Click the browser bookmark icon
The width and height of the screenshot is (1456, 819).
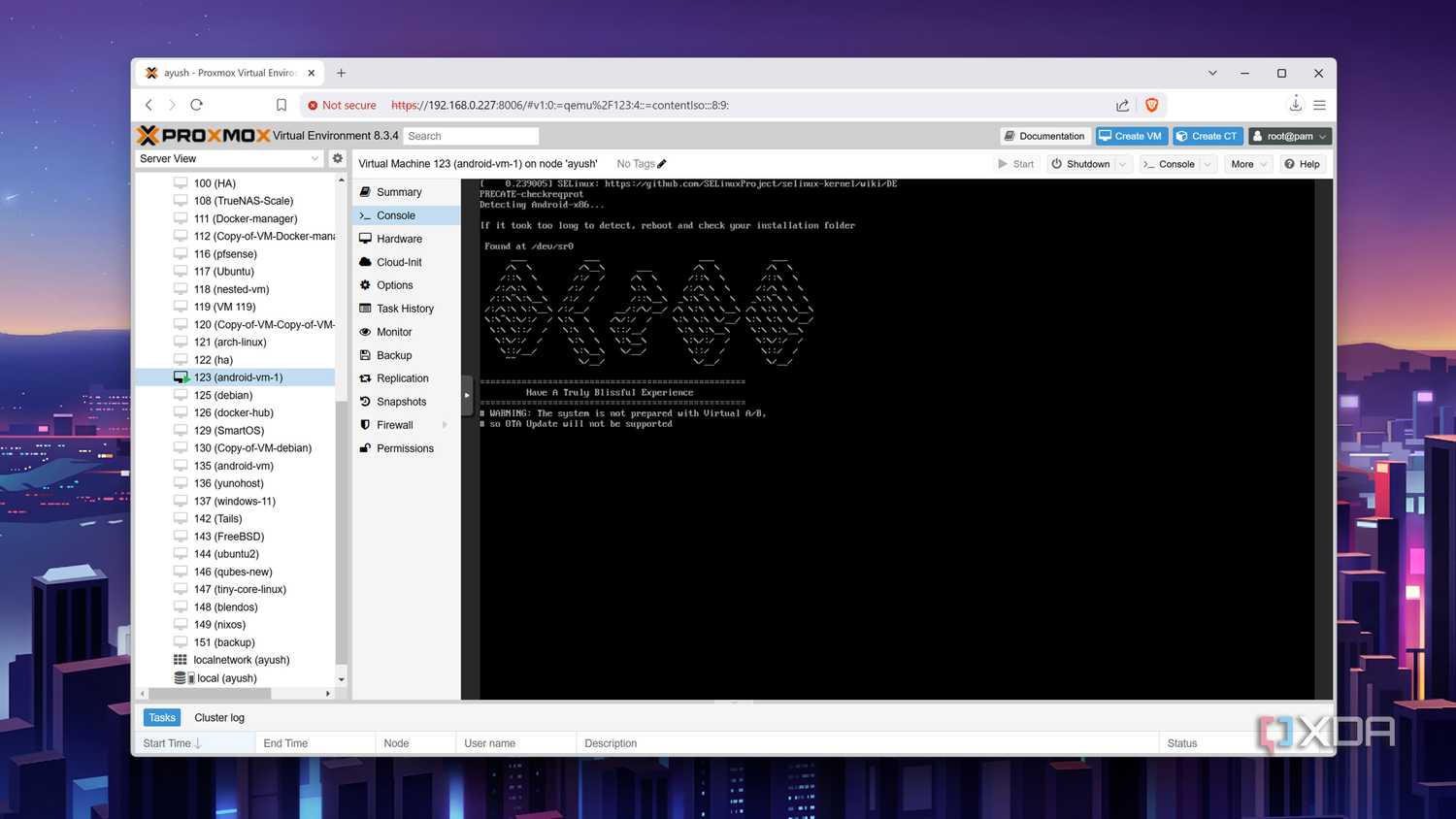[281, 105]
